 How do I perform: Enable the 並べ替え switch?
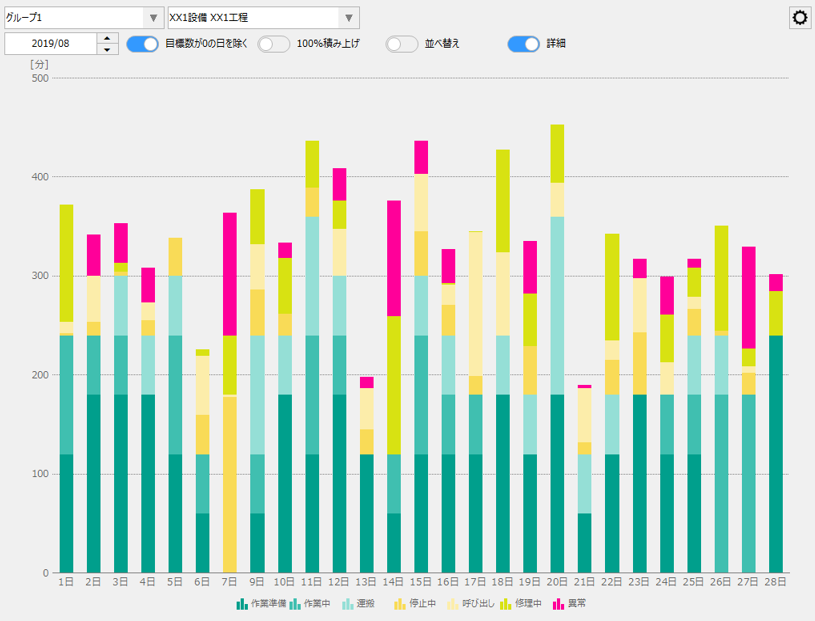coord(403,45)
